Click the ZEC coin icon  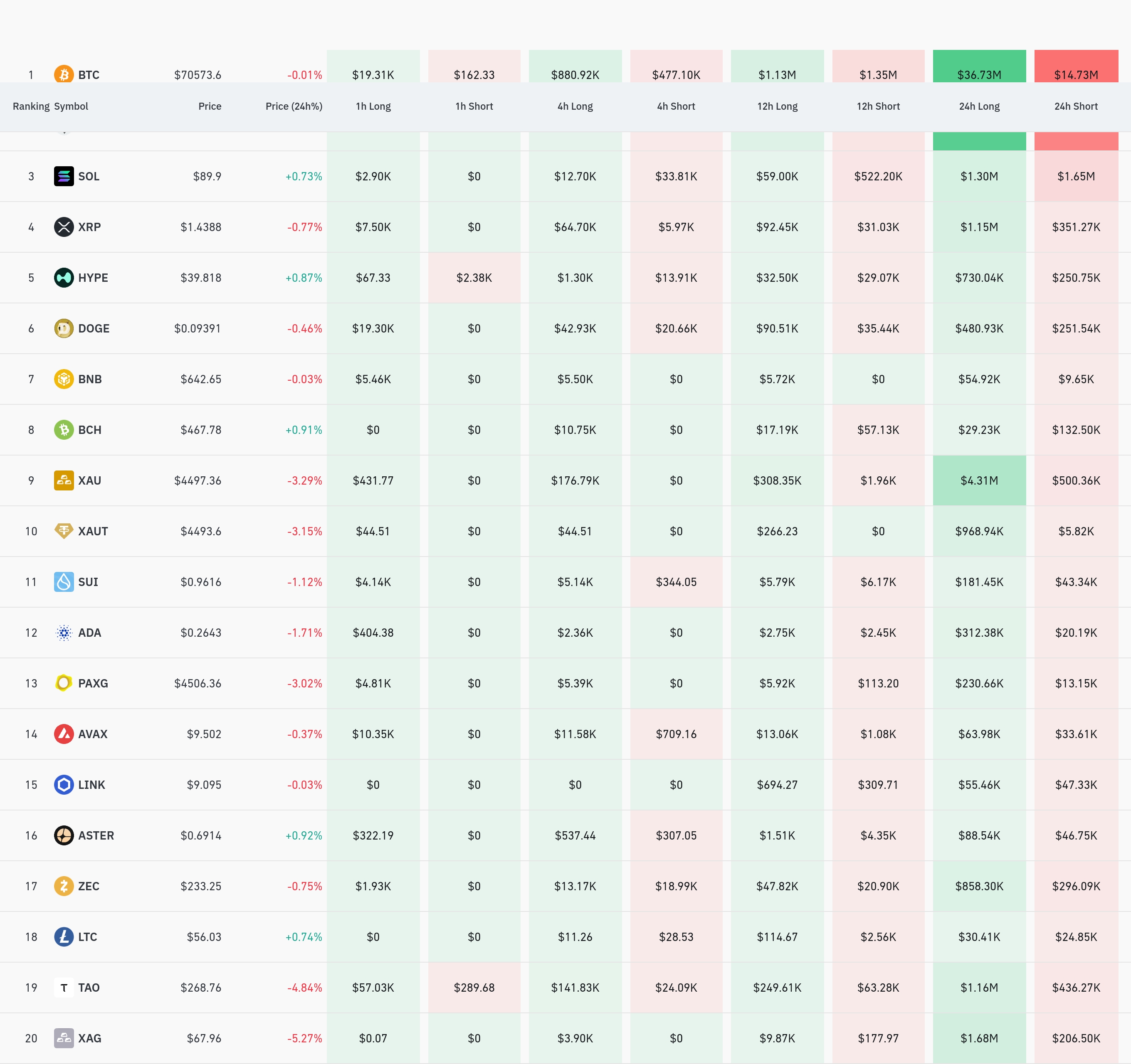64,886
